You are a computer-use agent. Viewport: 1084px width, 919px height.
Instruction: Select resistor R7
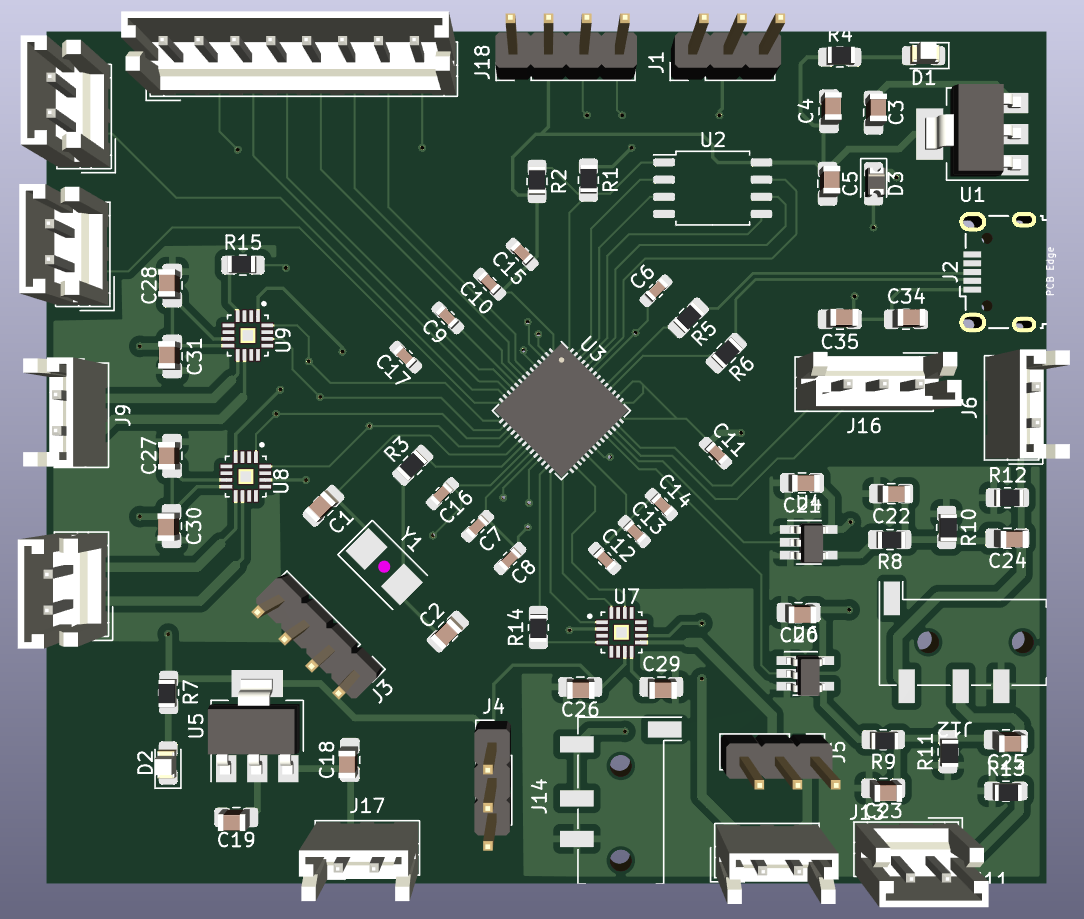(x=167, y=691)
